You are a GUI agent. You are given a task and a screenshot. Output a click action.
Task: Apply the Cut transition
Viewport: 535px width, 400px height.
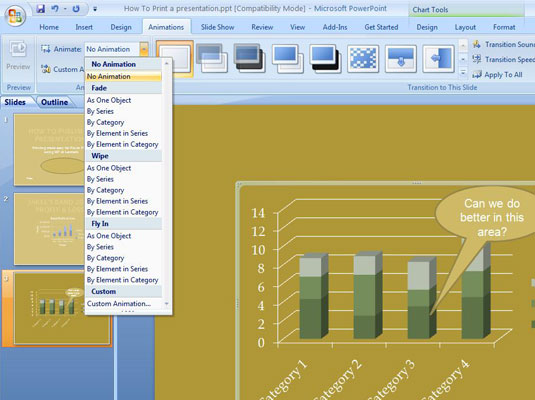[x=288, y=59]
